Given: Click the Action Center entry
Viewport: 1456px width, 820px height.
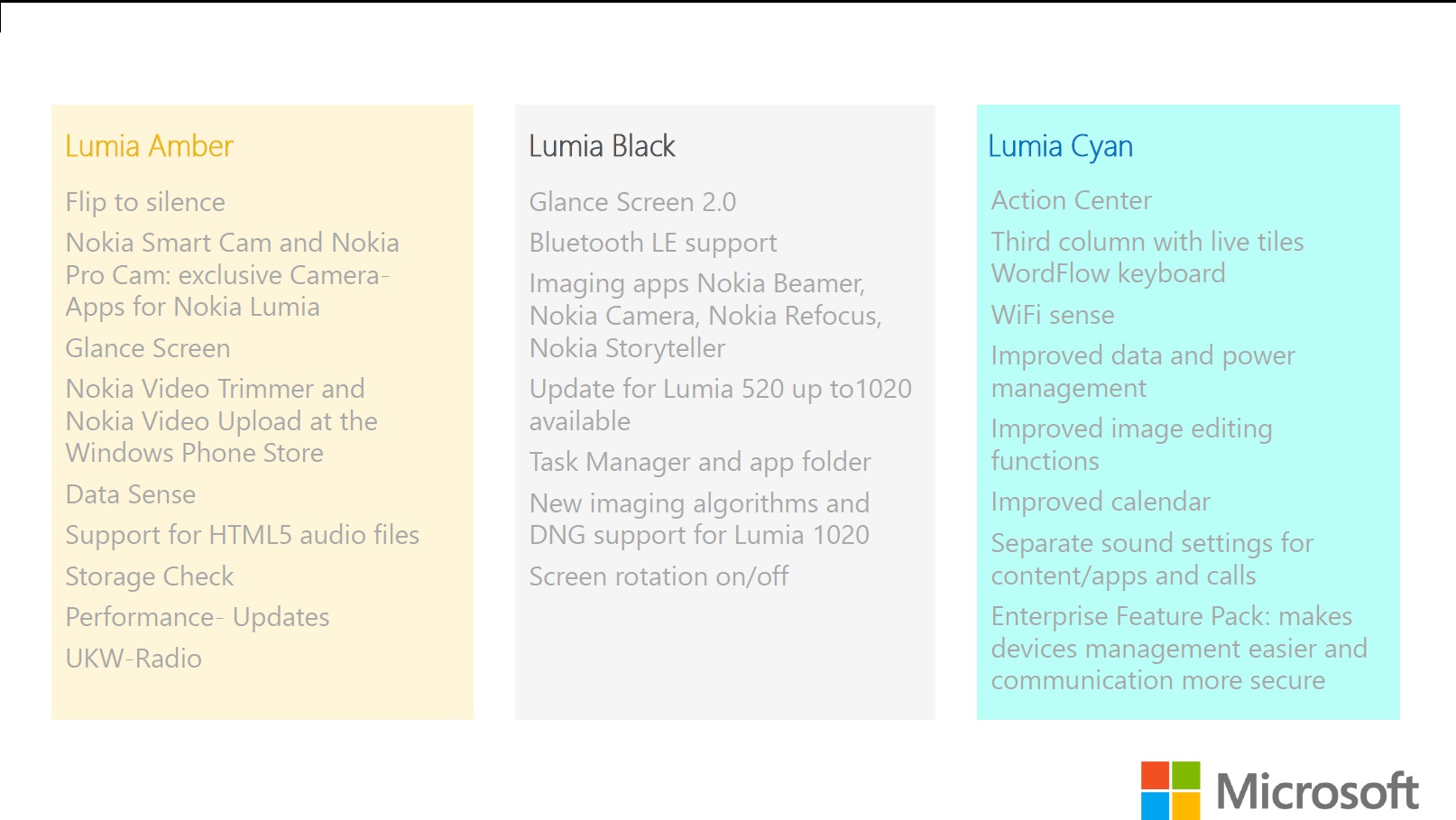Looking at the screenshot, I should tap(1071, 200).
